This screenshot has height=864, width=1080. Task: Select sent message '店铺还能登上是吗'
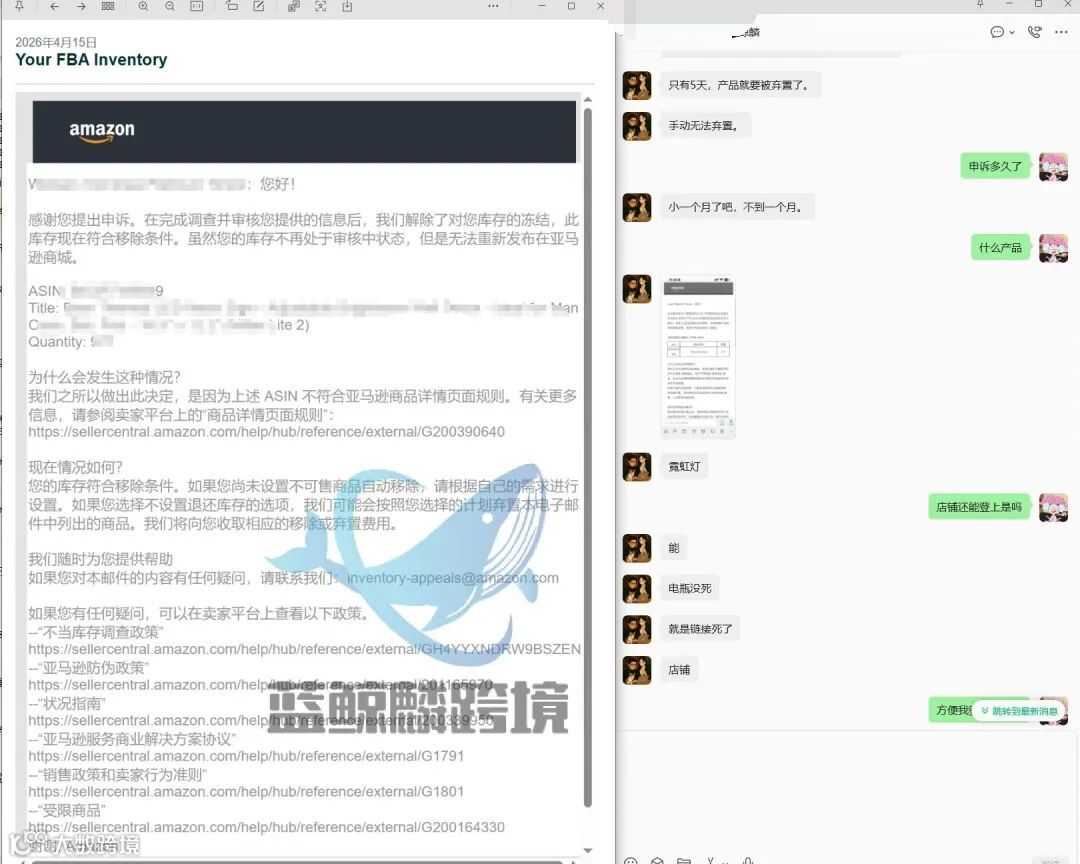pos(979,507)
